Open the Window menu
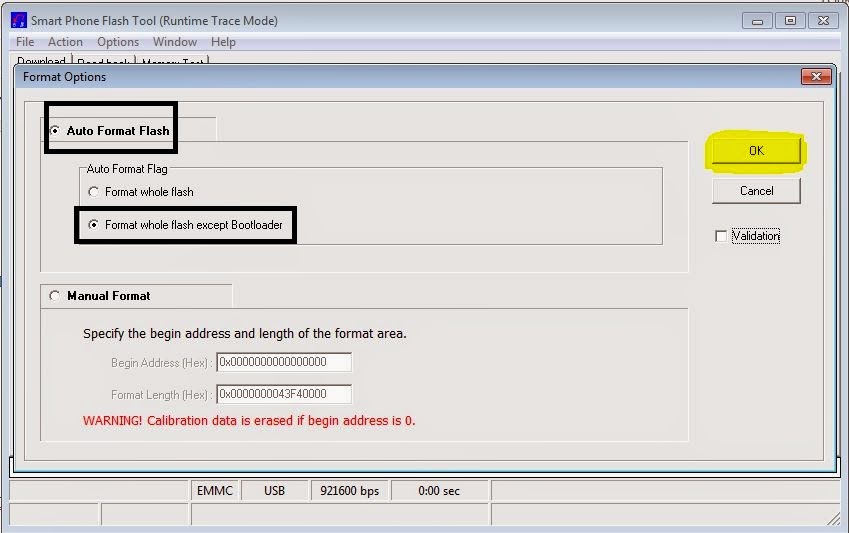Screen dimensions: 849x533 (175, 42)
